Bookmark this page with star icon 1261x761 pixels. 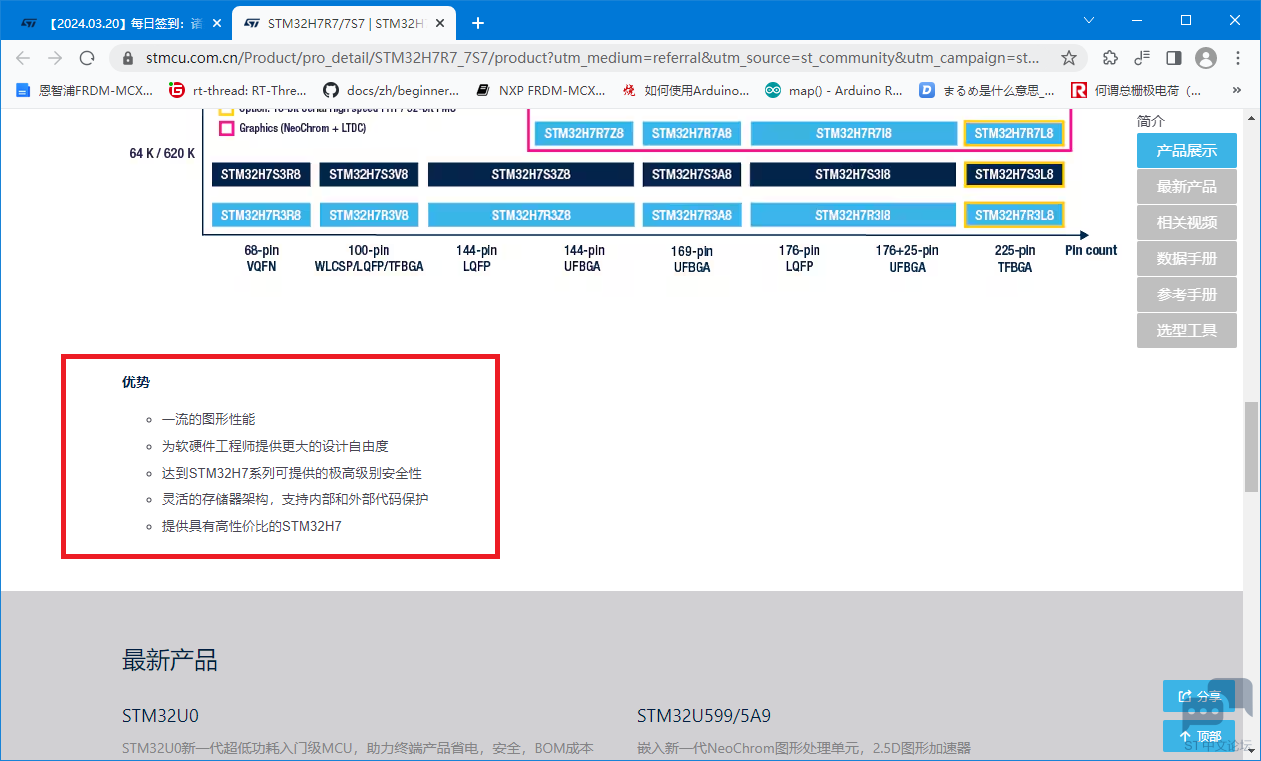pos(1069,58)
